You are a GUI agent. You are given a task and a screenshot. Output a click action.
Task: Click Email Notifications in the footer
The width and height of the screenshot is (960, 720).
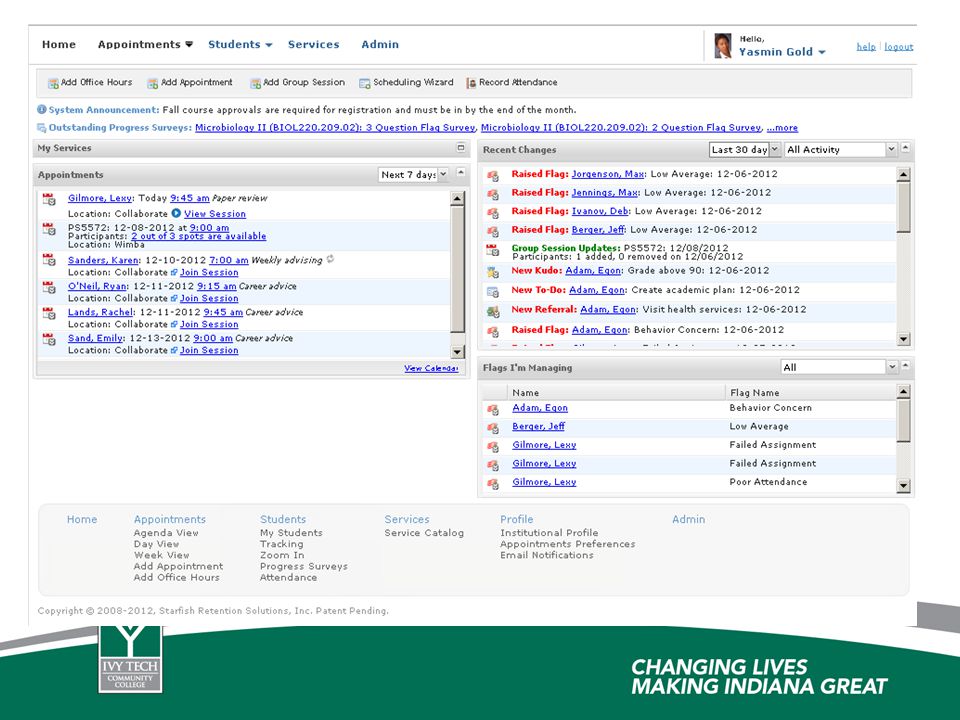[547, 555]
